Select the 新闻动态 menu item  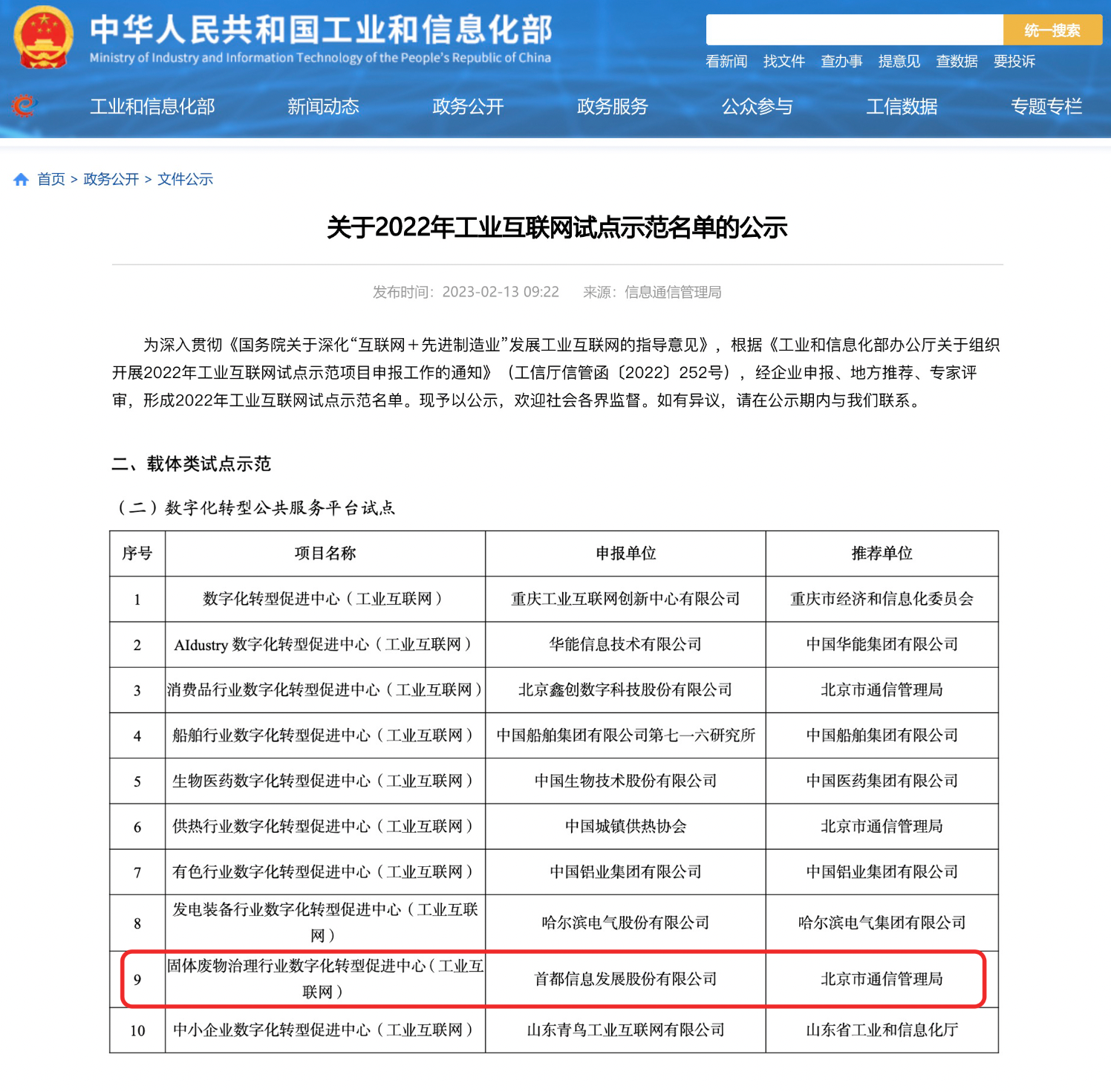click(x=323, y=106)
